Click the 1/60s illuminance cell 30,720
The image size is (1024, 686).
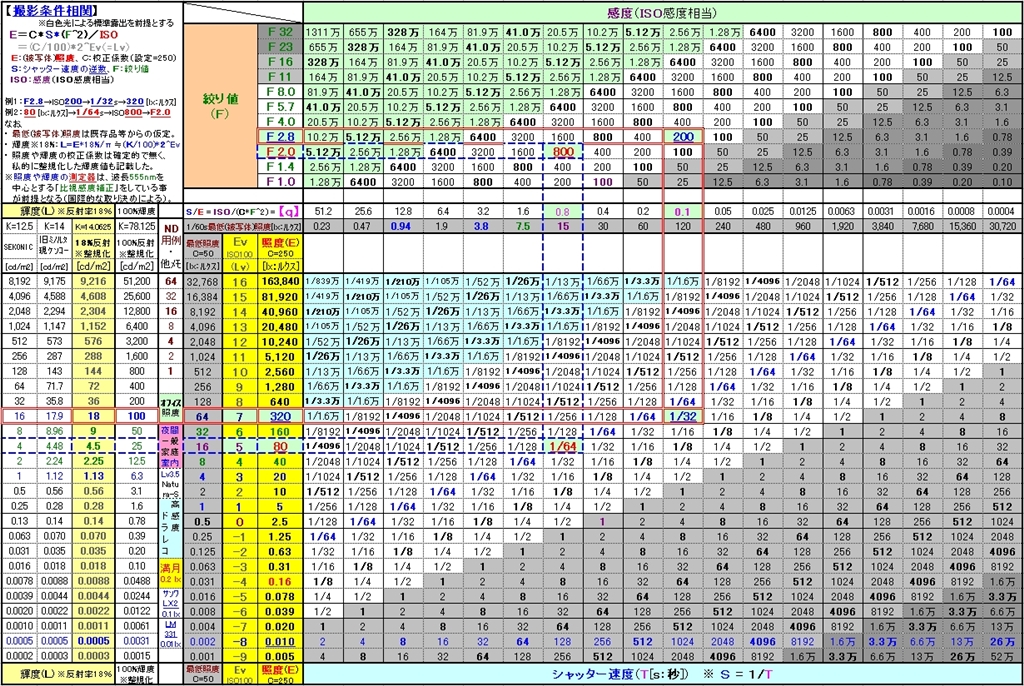[x=1002, y=226]
